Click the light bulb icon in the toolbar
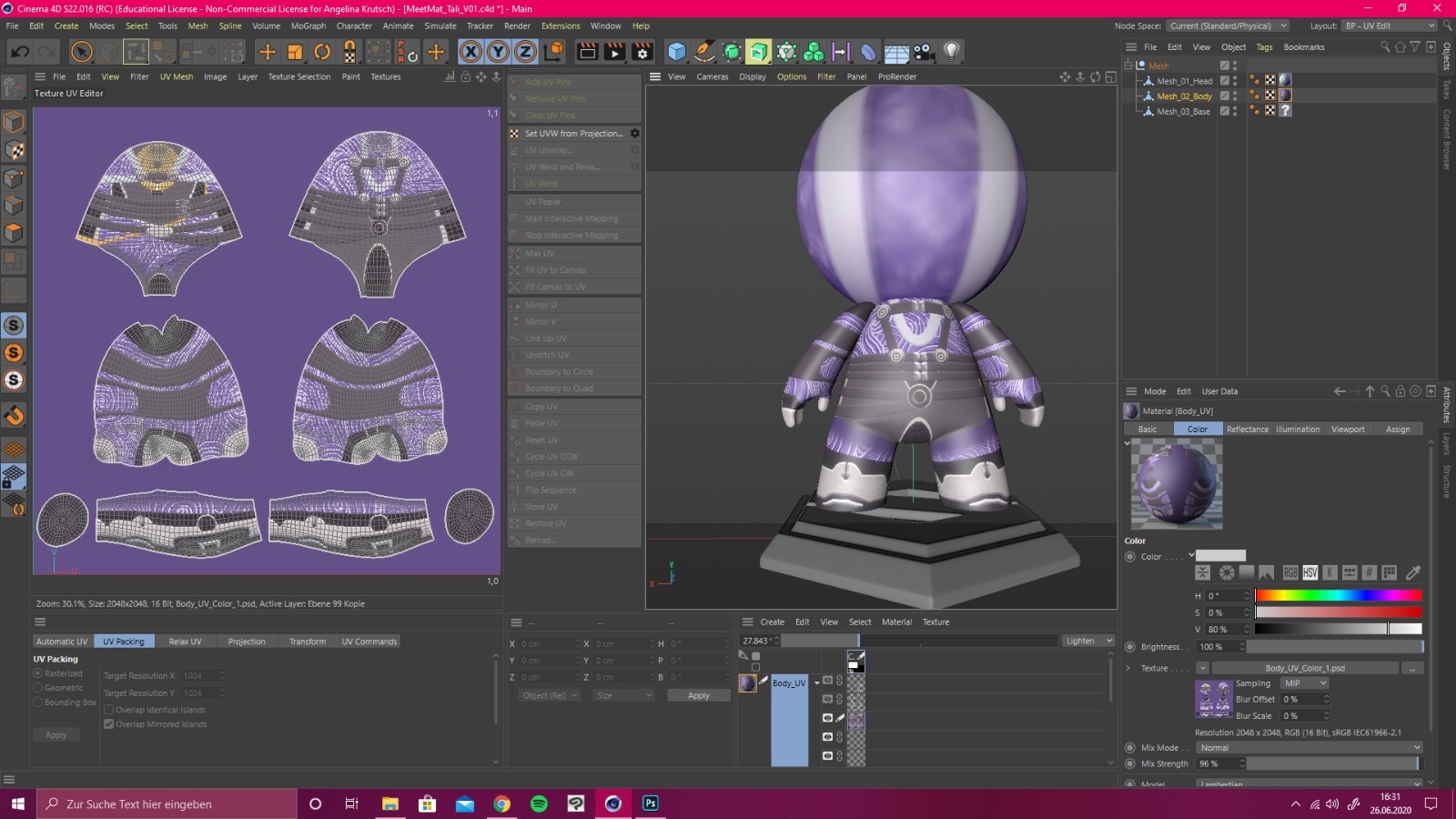 point(951,52)
